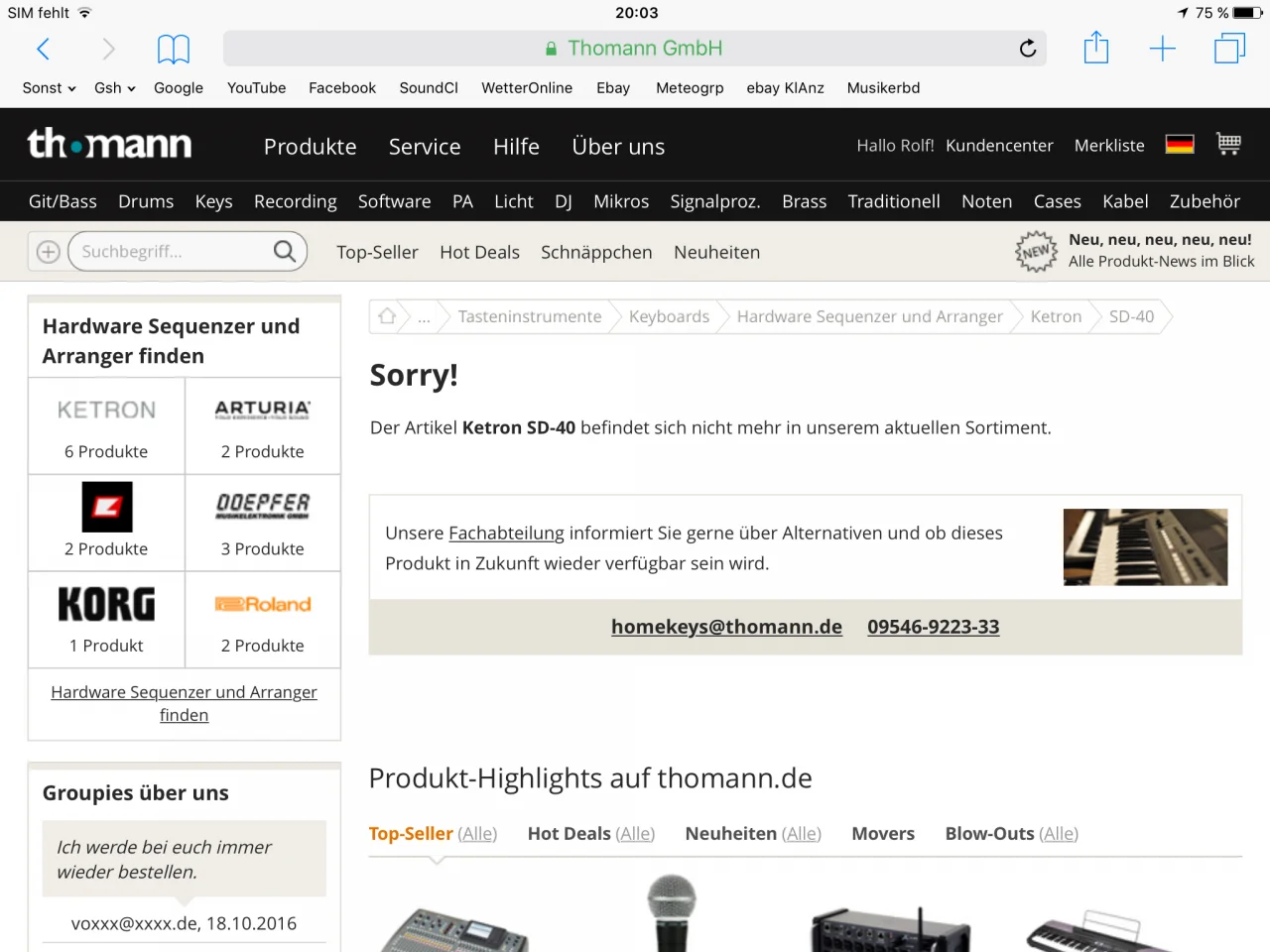The width and height of the screenshot is (1270, 952).
Task: Click the homekeys@thomann.de email link
Action: 726,627
